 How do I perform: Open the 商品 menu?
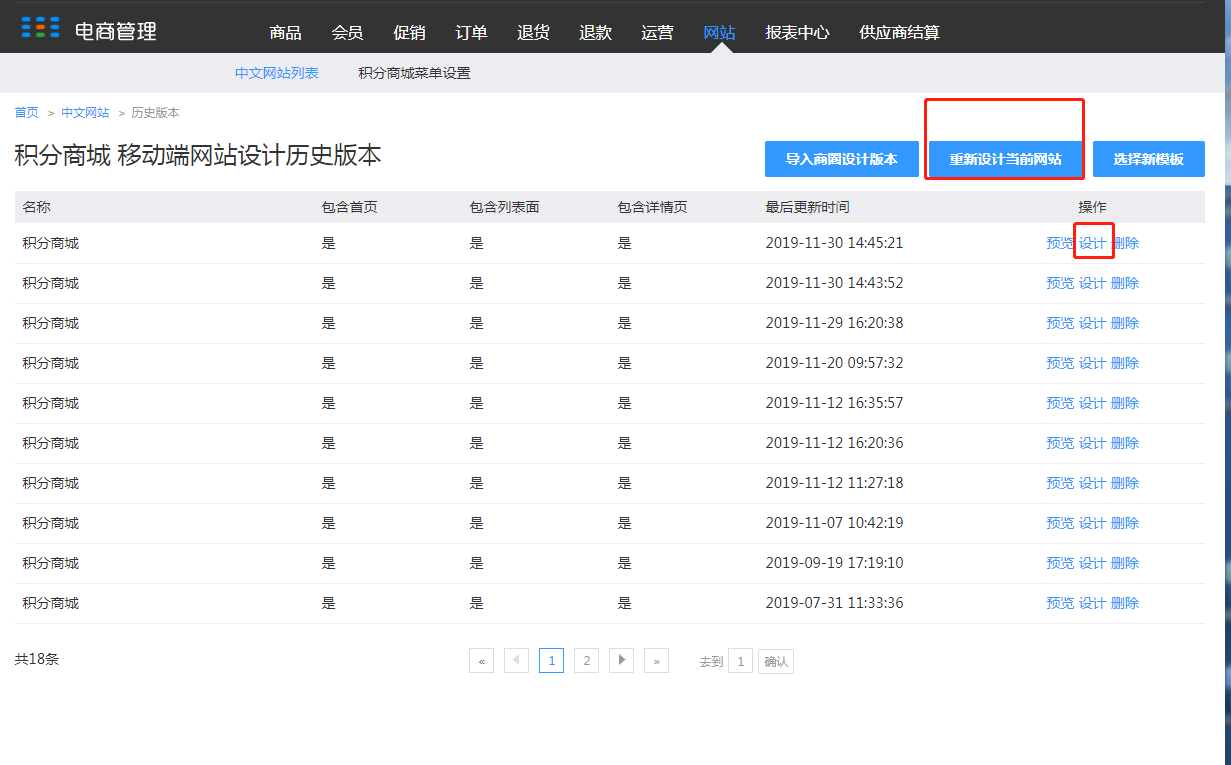coord(285,32)
